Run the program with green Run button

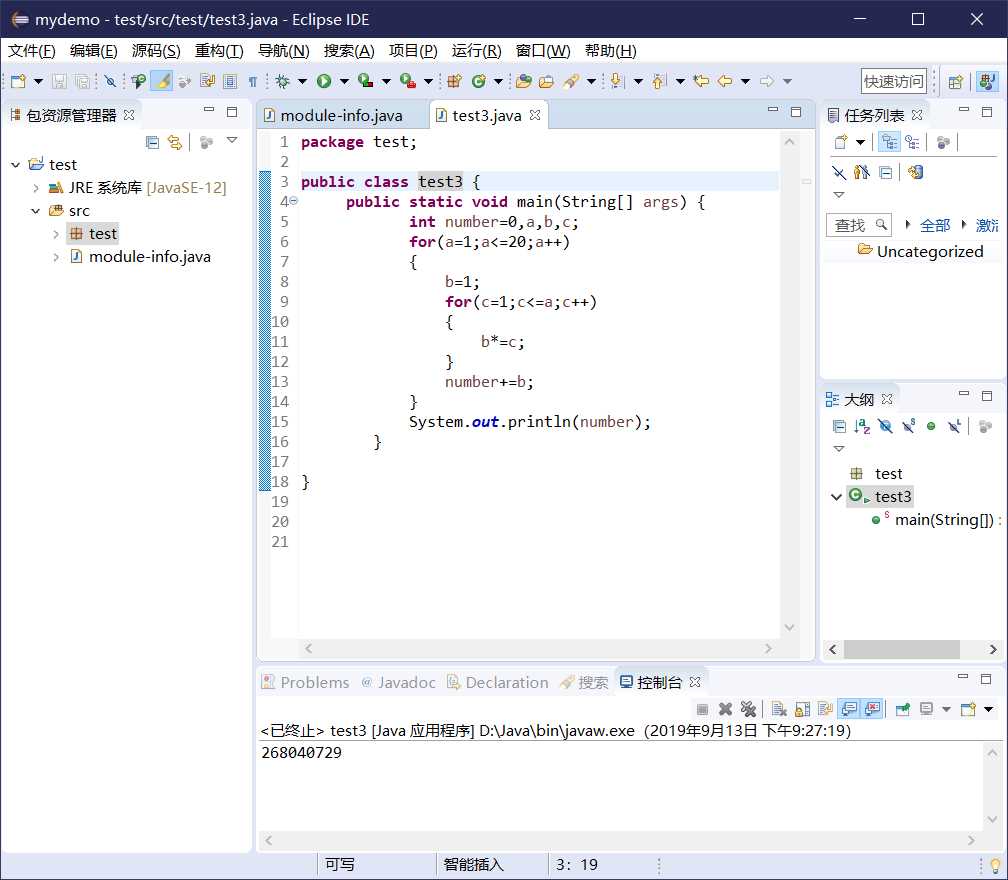coord(324,81)
